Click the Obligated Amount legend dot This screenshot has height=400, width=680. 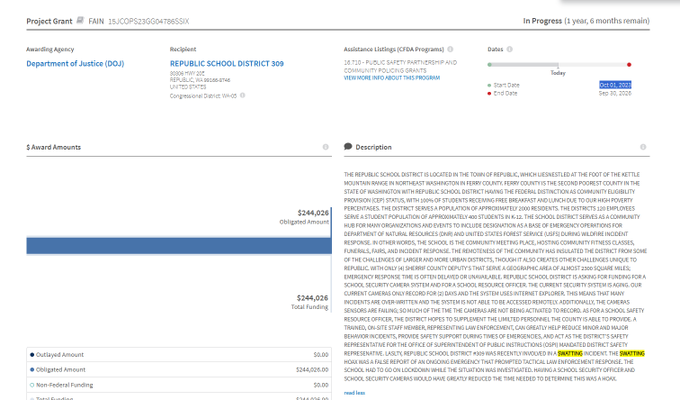(32, 369)
